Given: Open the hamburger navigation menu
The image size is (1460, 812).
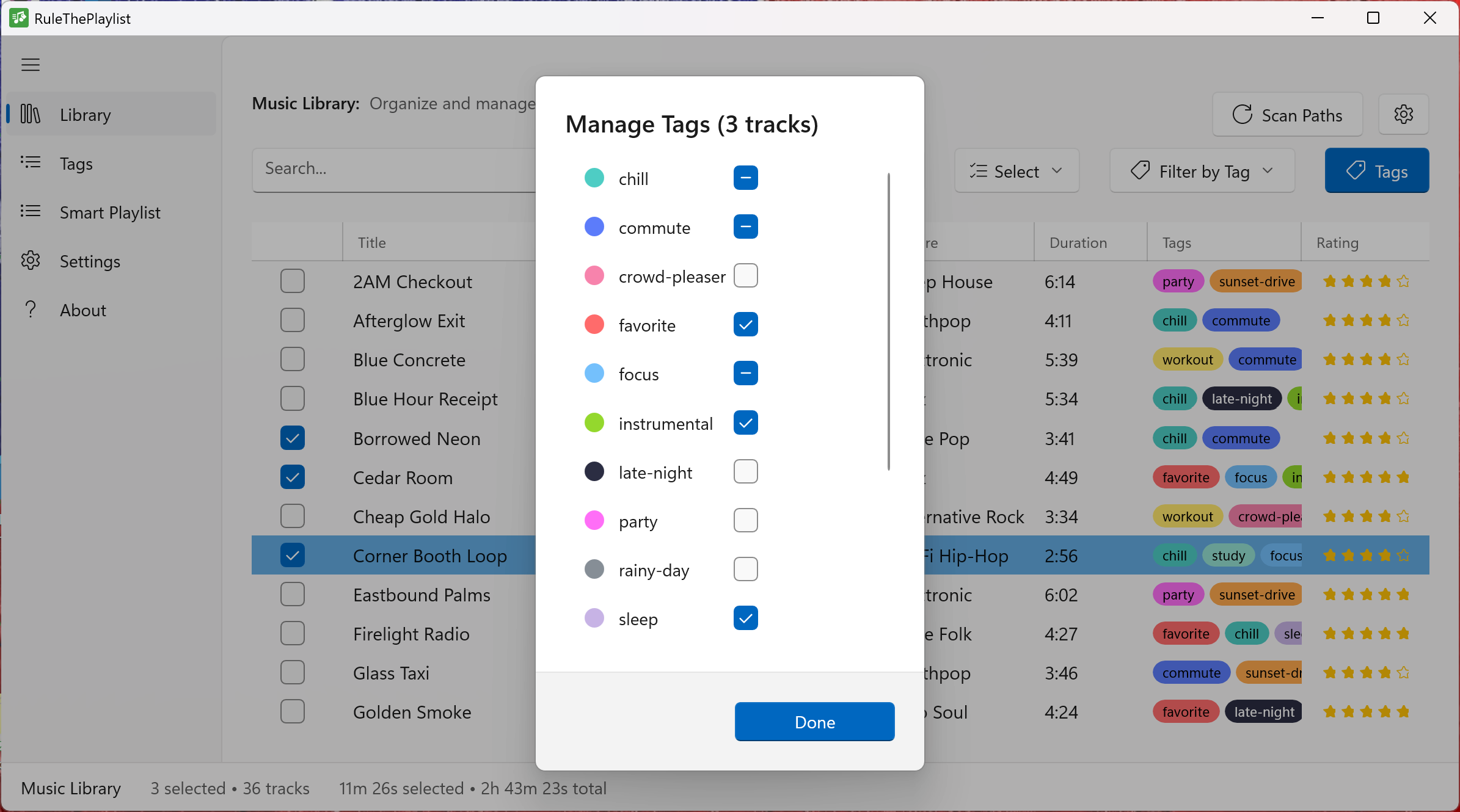Looking at the screenshot, I should tap(30, 64).
